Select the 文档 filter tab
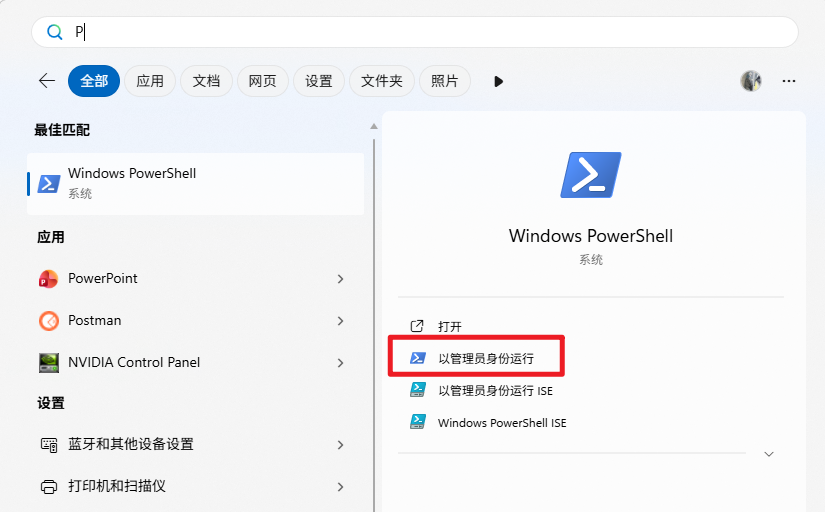This screenshot has height=512, width=825. (206, 81)
